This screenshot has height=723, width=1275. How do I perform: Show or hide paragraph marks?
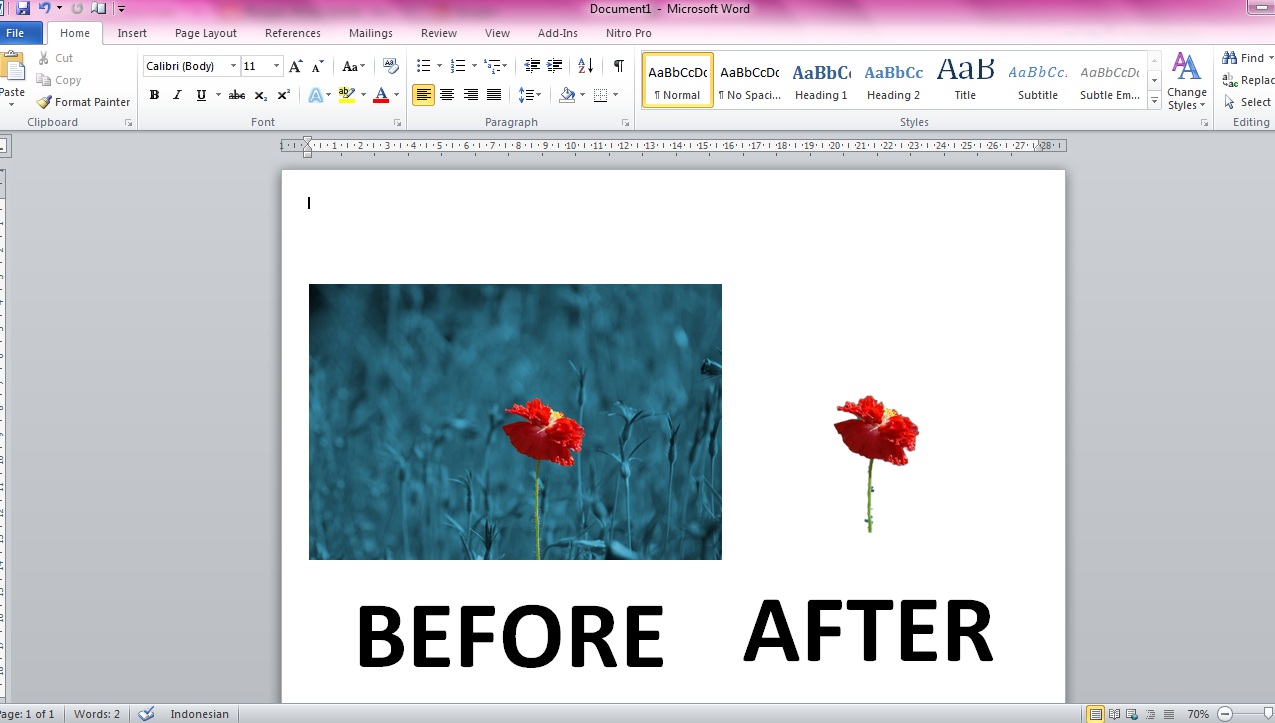tap(619, 66)
